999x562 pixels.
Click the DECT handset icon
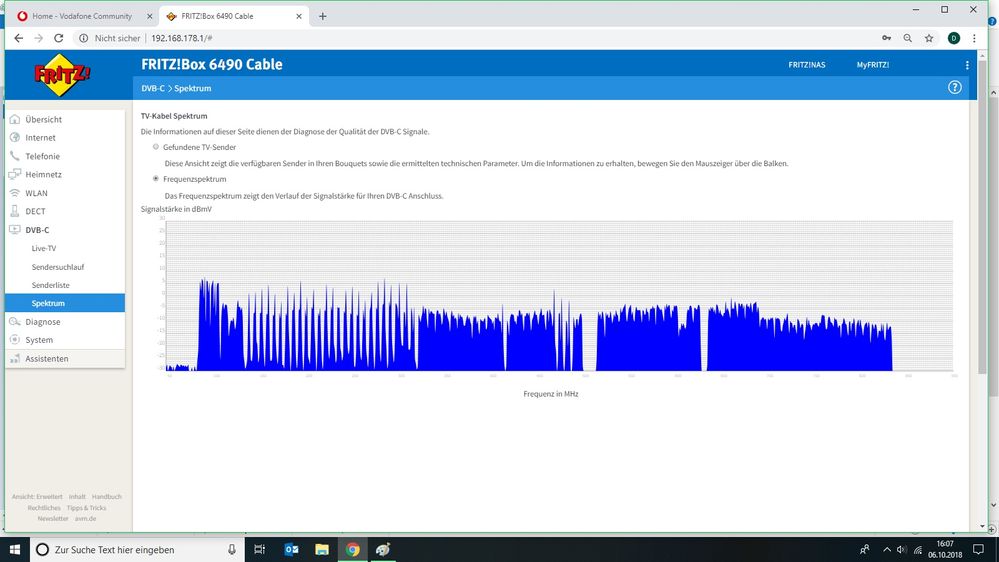pyautogui.click(x=15, y=211)
